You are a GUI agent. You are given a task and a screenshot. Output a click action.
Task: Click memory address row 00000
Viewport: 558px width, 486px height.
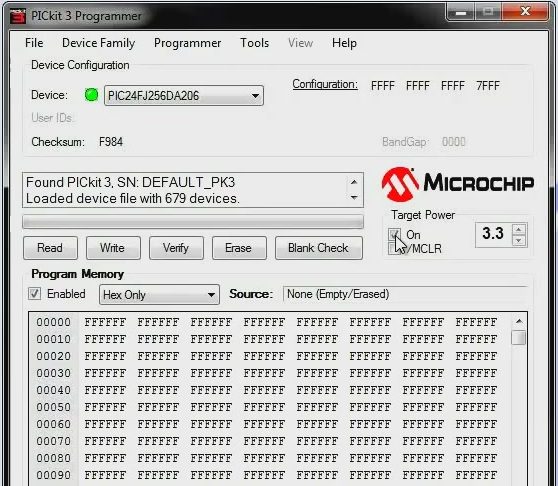pos(53,322)
